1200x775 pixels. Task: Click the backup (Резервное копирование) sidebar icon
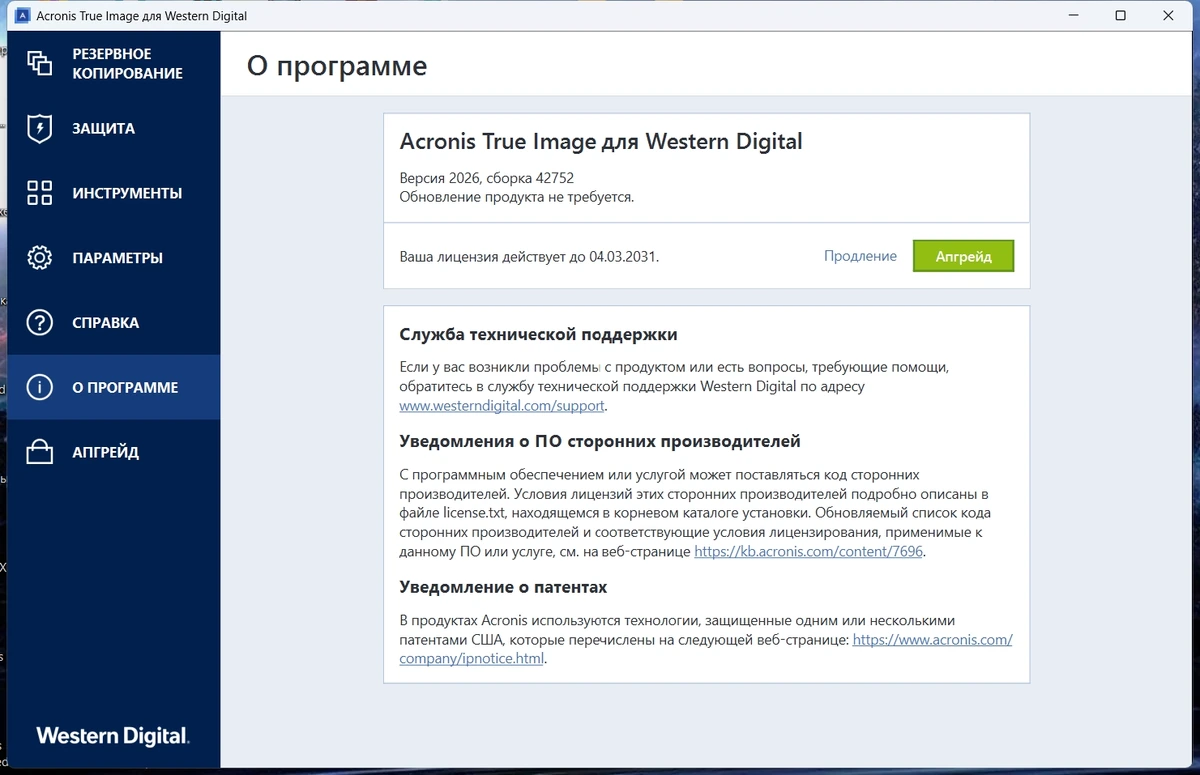click(39, 63)
